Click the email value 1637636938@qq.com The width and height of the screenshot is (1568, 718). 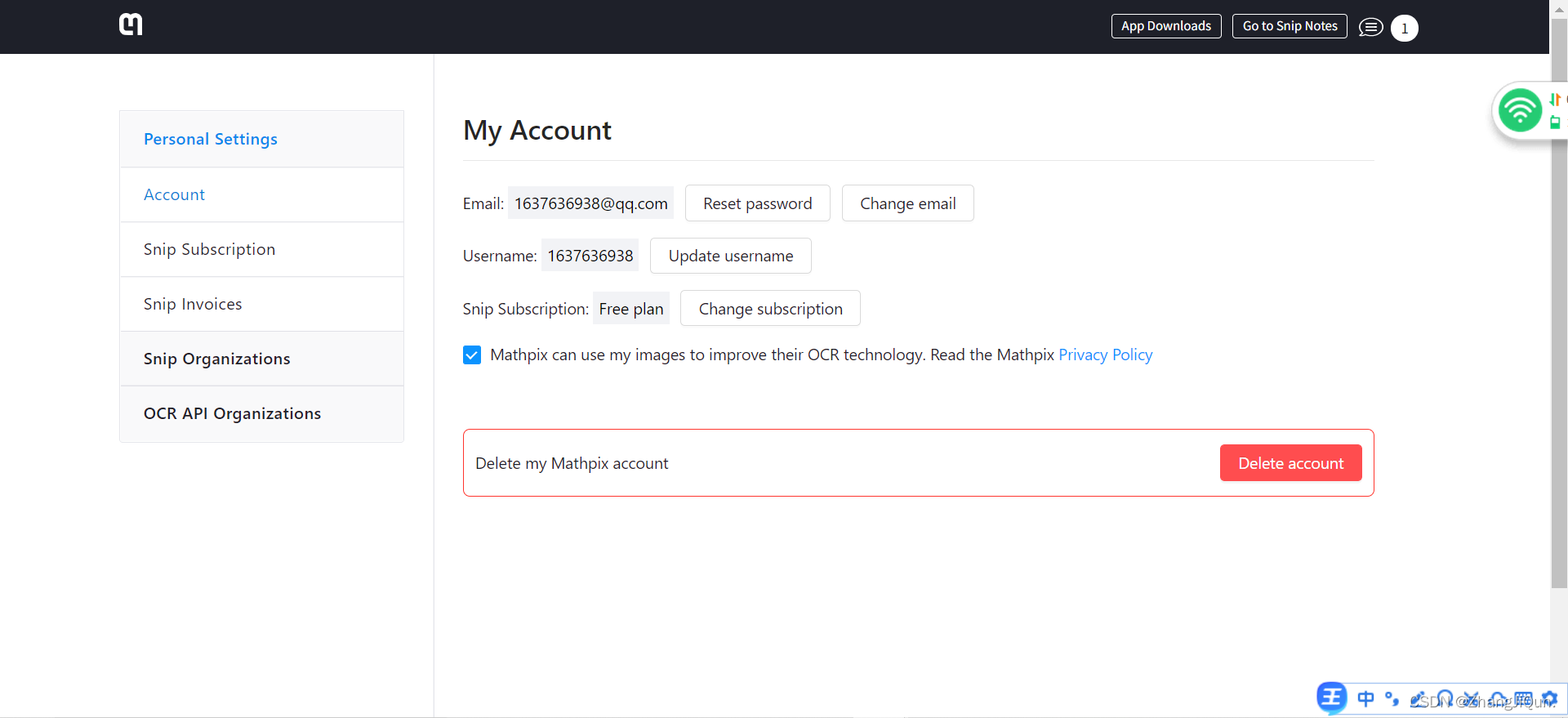tap(591, 203)
